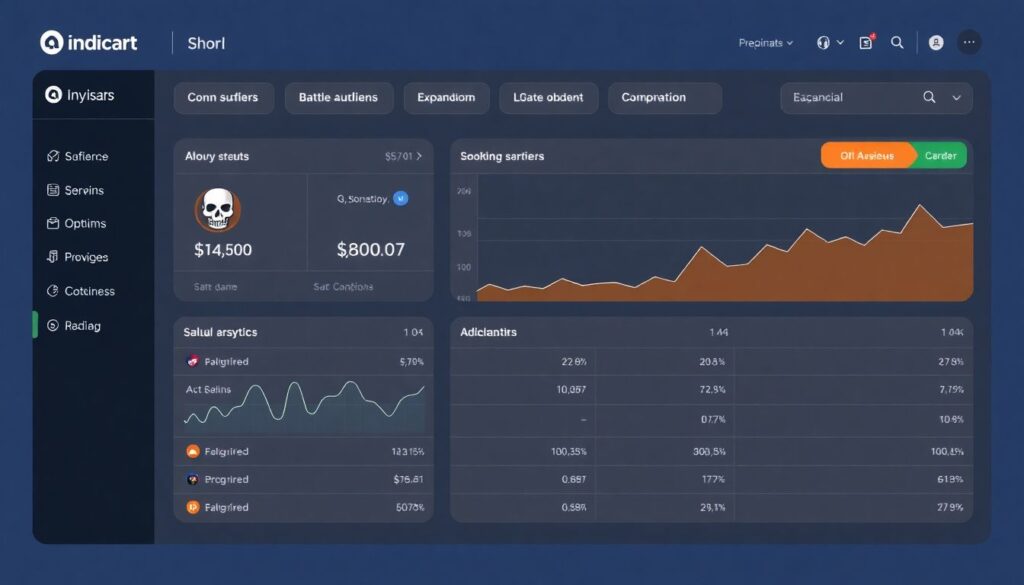Open the three-dot more options menu
Viewport: 1024px width, 585px height.
pyautogui.click(x=969, y=42)
